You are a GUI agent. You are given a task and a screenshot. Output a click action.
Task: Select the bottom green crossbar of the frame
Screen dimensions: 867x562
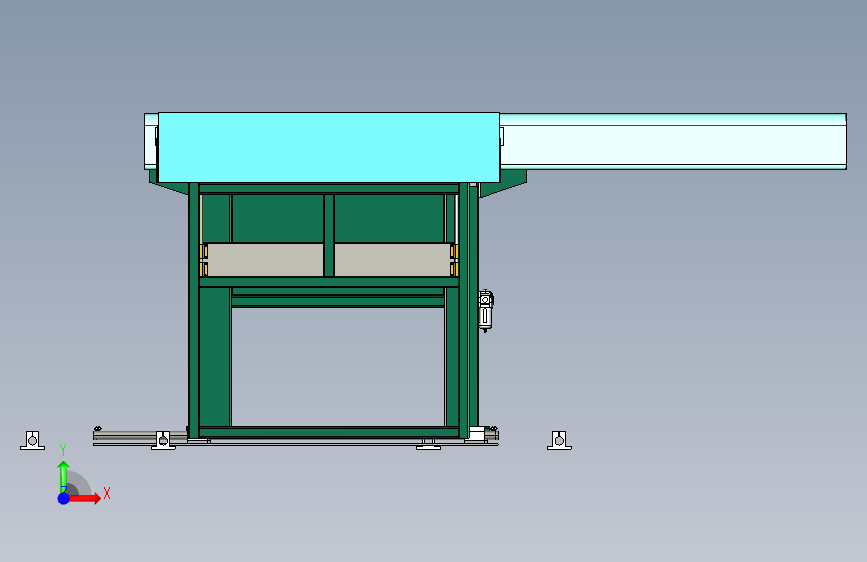coord(329,432)
